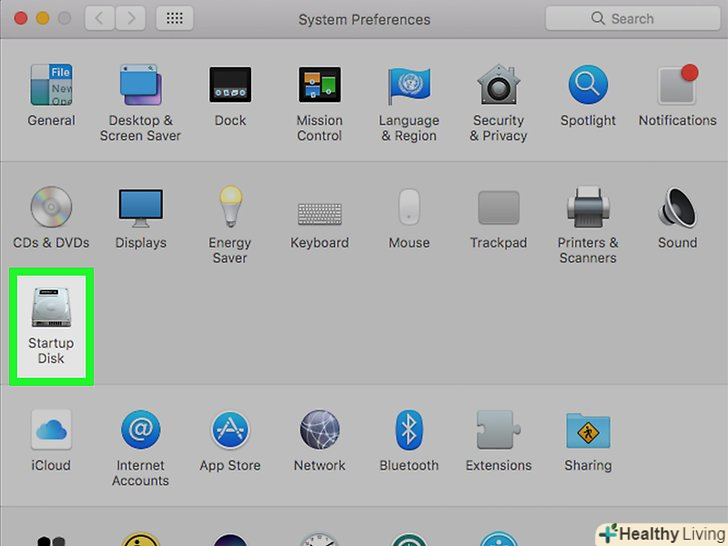
Task: Click the forward navigation arrow button
Action: (131, 19)
